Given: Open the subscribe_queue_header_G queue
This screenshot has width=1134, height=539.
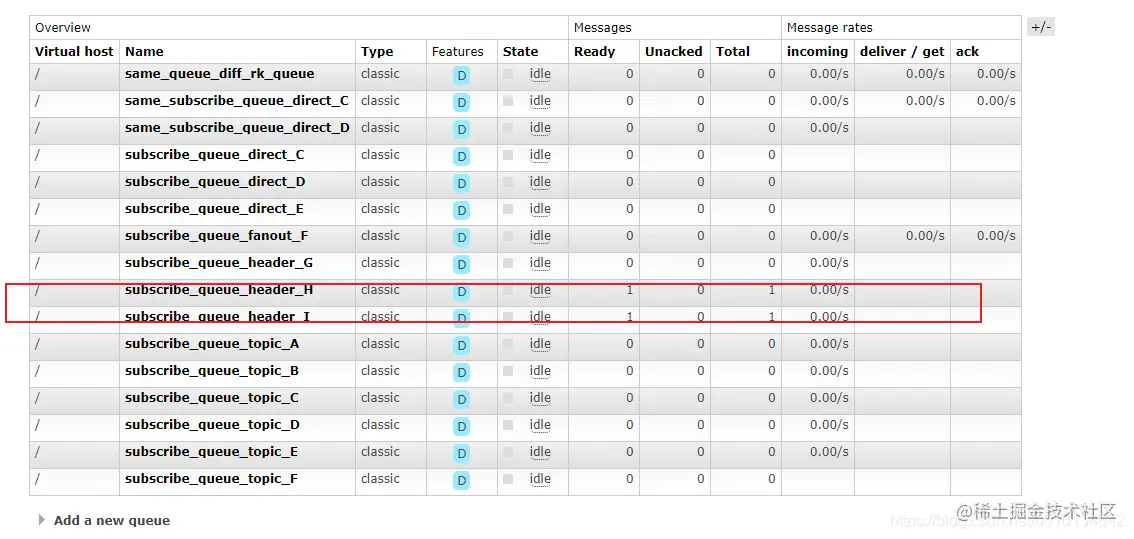Looking at the screenshot, I should 219,263.
